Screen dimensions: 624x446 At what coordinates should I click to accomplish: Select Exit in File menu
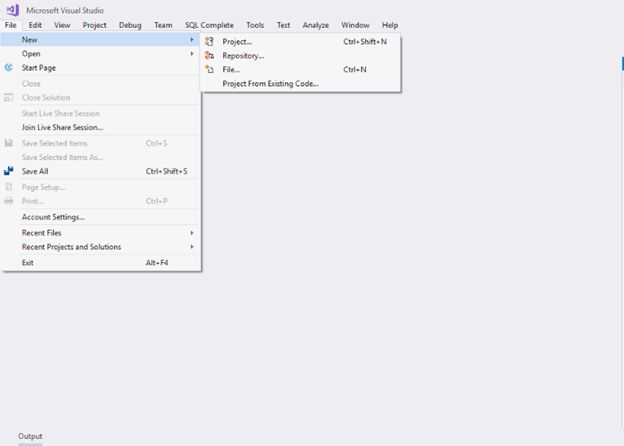[100, 263]
